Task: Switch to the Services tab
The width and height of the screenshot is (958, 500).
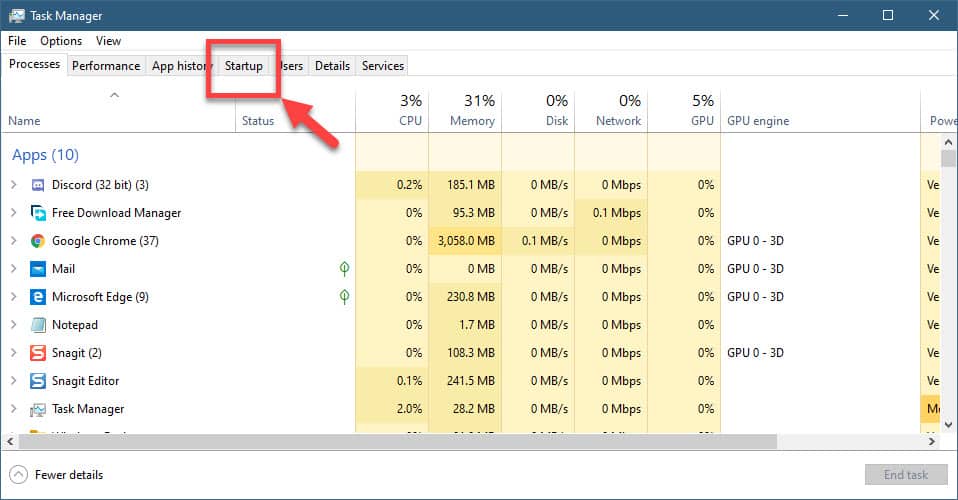Action: [382, 65]
